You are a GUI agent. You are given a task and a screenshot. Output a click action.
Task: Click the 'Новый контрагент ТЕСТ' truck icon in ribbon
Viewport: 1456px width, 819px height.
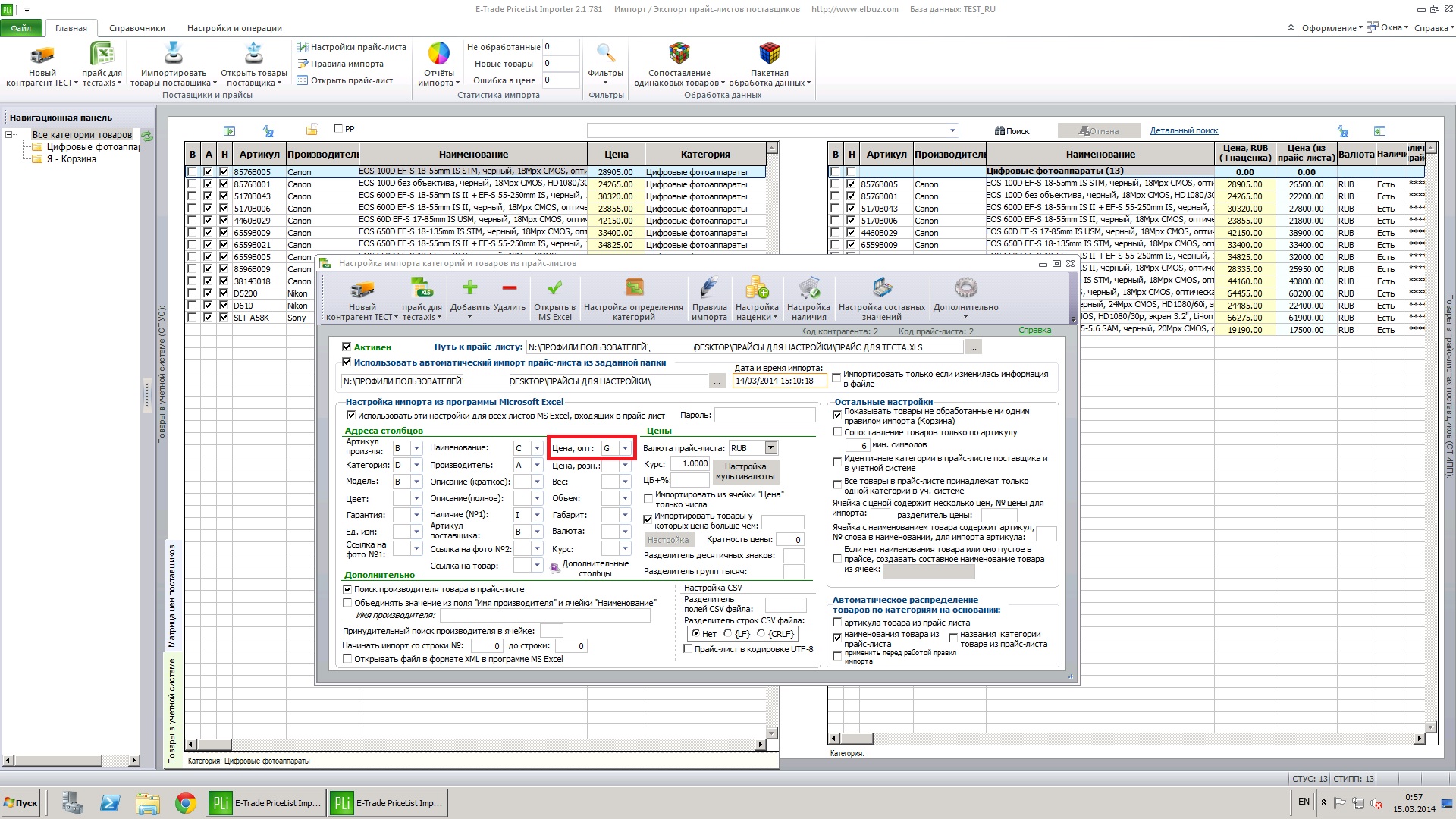pos(42,55)
